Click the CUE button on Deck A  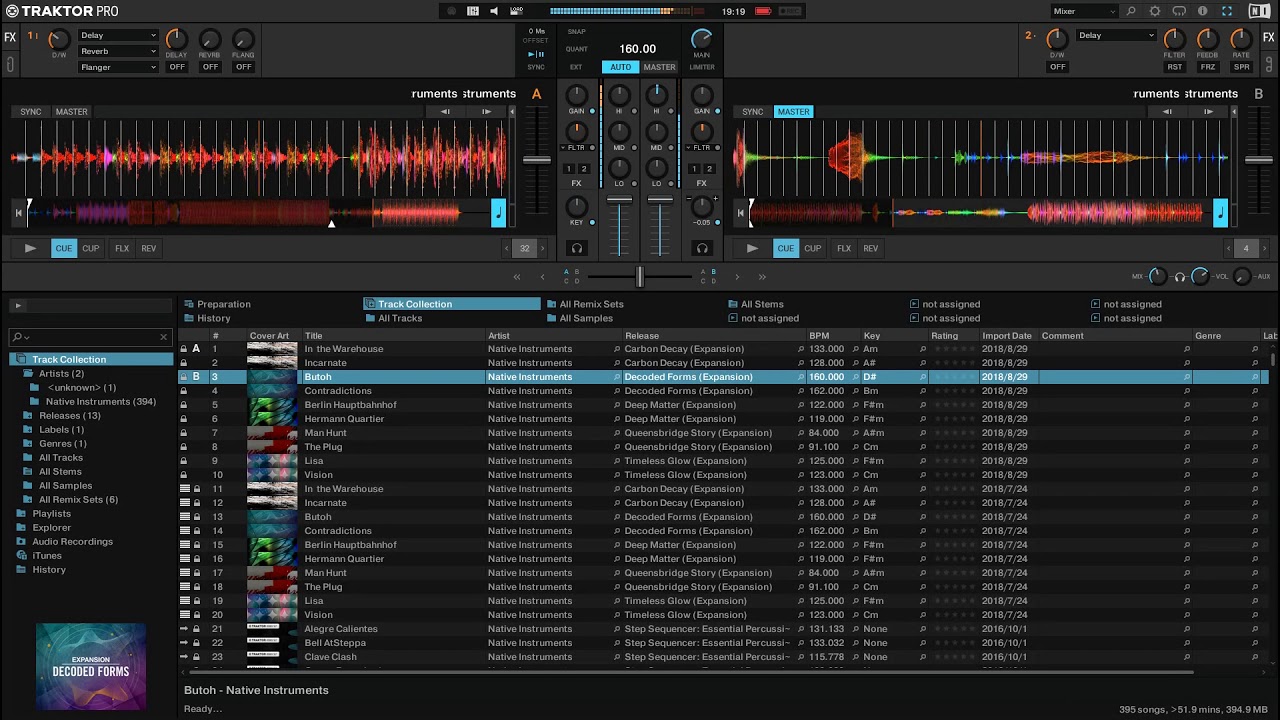click(64, 248)
